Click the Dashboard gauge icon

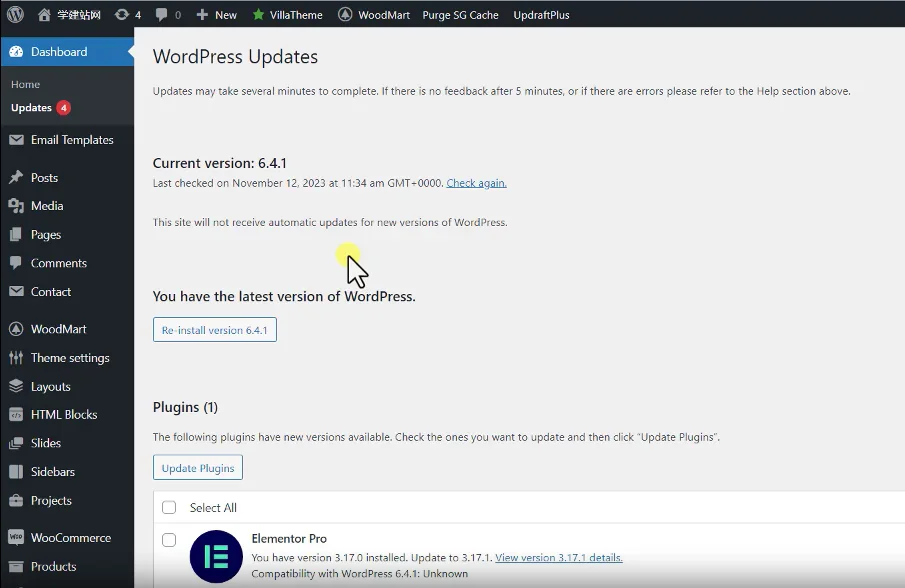coord(16,51)
